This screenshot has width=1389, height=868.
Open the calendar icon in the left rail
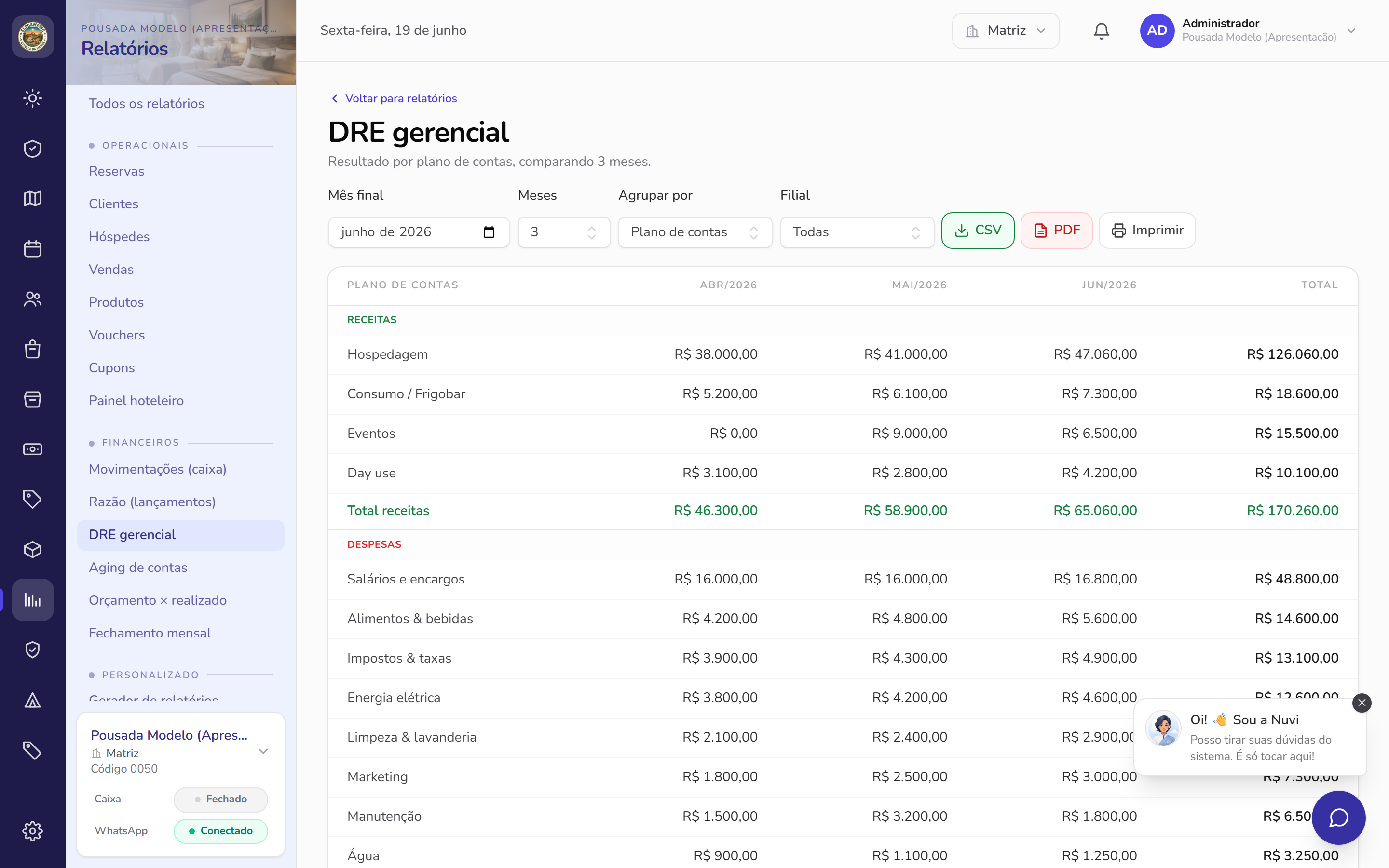[x=33, y=248]
